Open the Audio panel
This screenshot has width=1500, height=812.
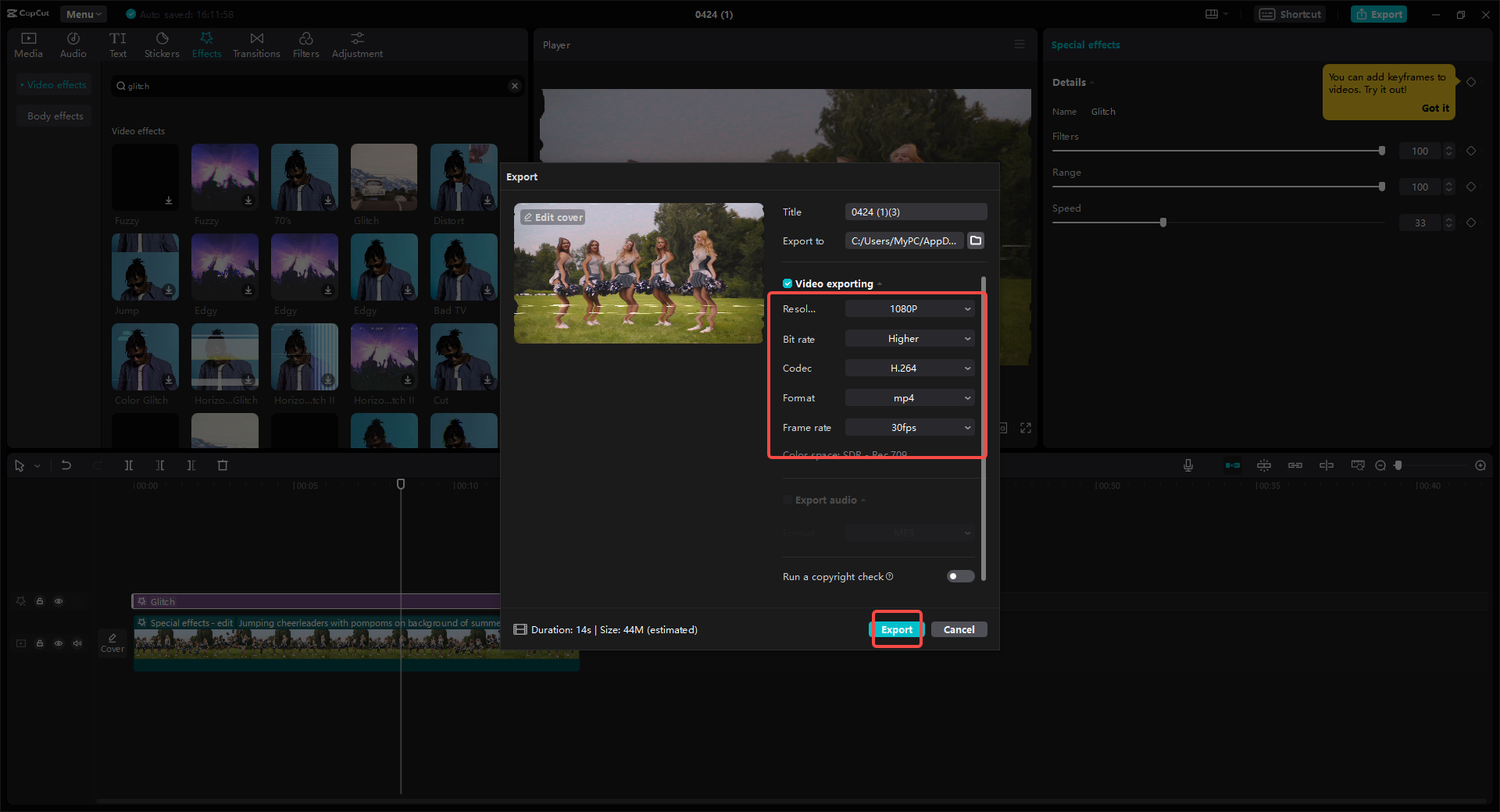point(72,43)
